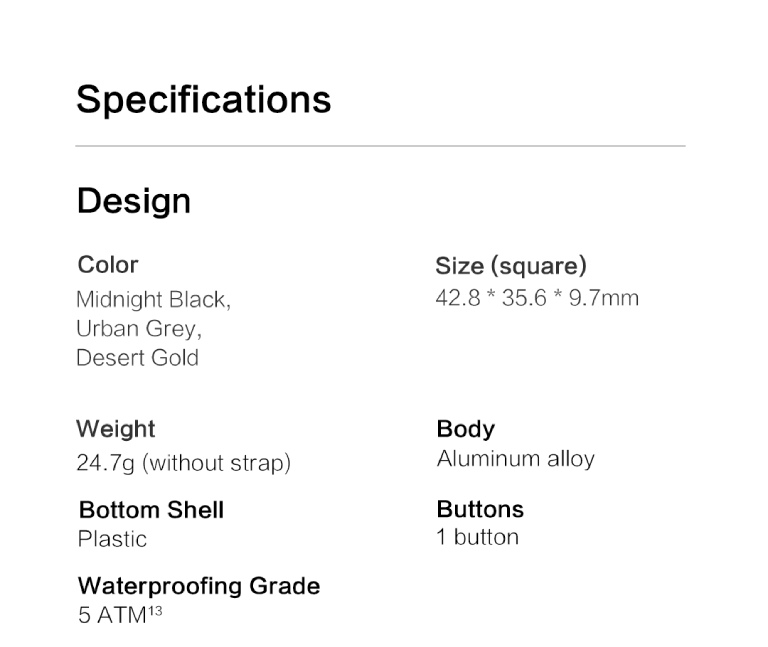The image size is (768, 647).
Task: Click the 1 button value text
Action: (x=478, y=537)
